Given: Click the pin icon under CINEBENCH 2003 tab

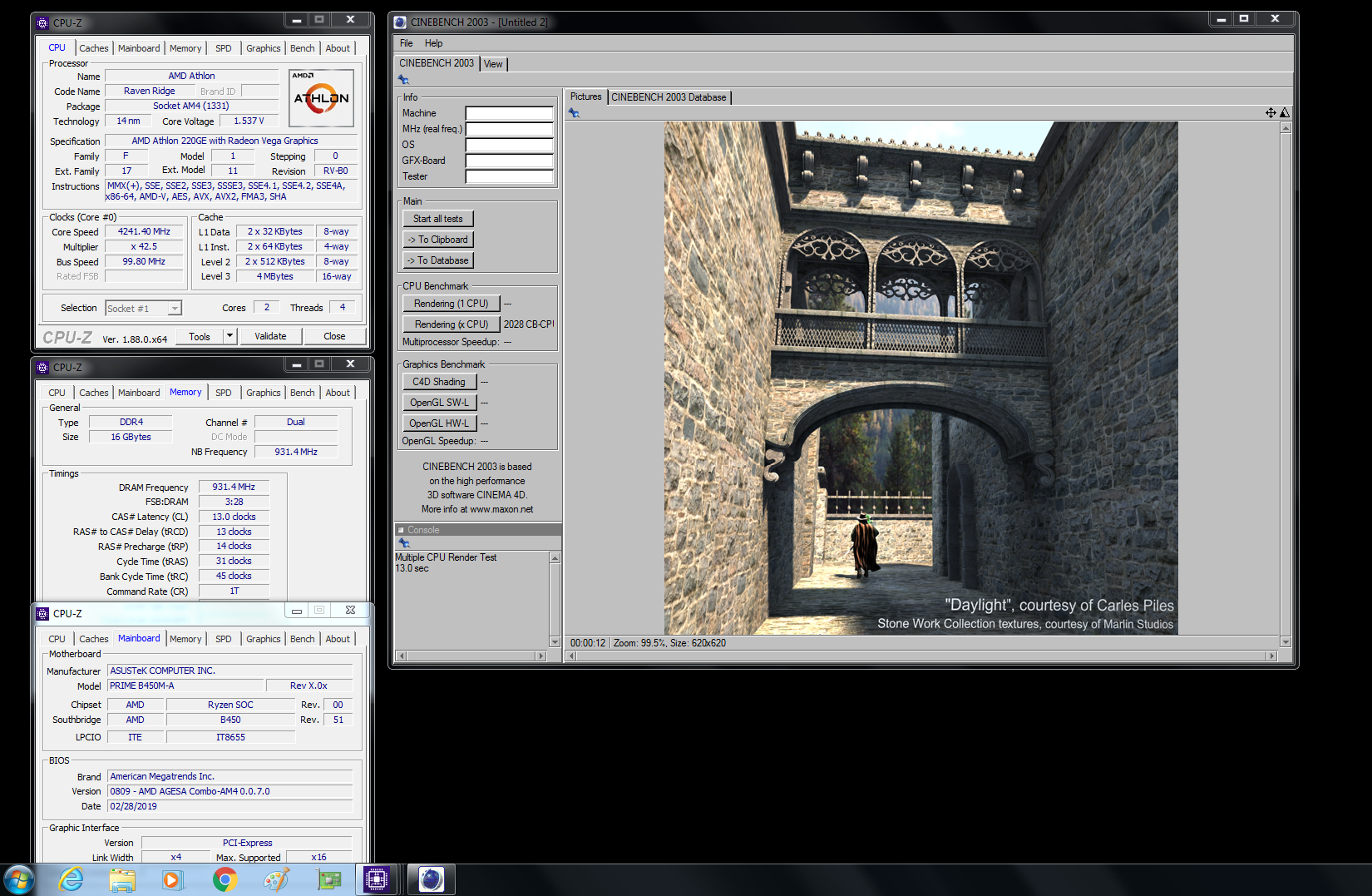Looking at the screenshot, I should point(403,80).
